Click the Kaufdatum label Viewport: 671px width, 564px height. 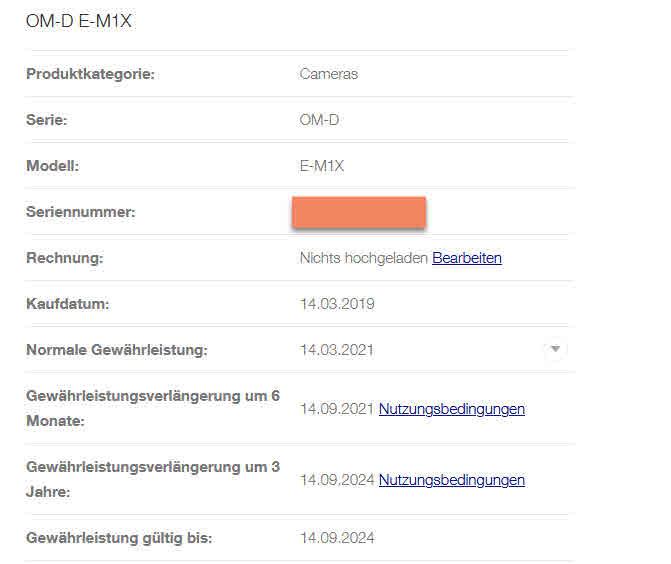tap(68, 304)
